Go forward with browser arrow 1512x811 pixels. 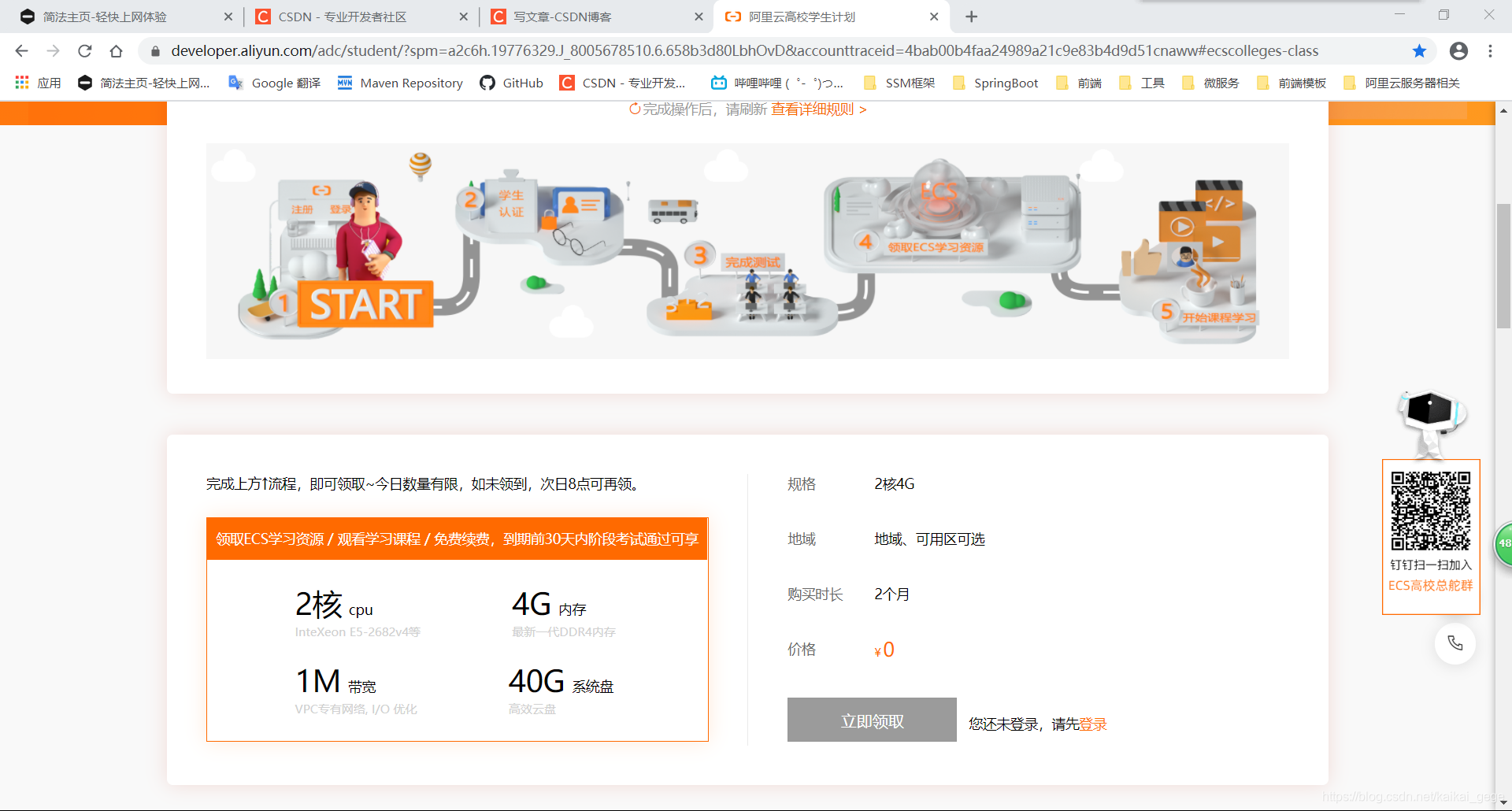53,51
